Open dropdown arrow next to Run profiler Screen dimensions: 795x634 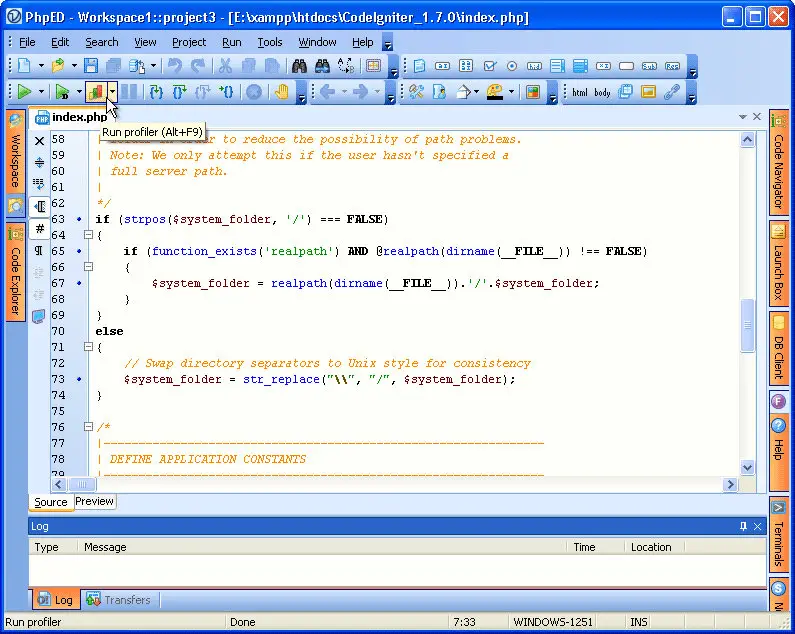[x=112, y=92]
